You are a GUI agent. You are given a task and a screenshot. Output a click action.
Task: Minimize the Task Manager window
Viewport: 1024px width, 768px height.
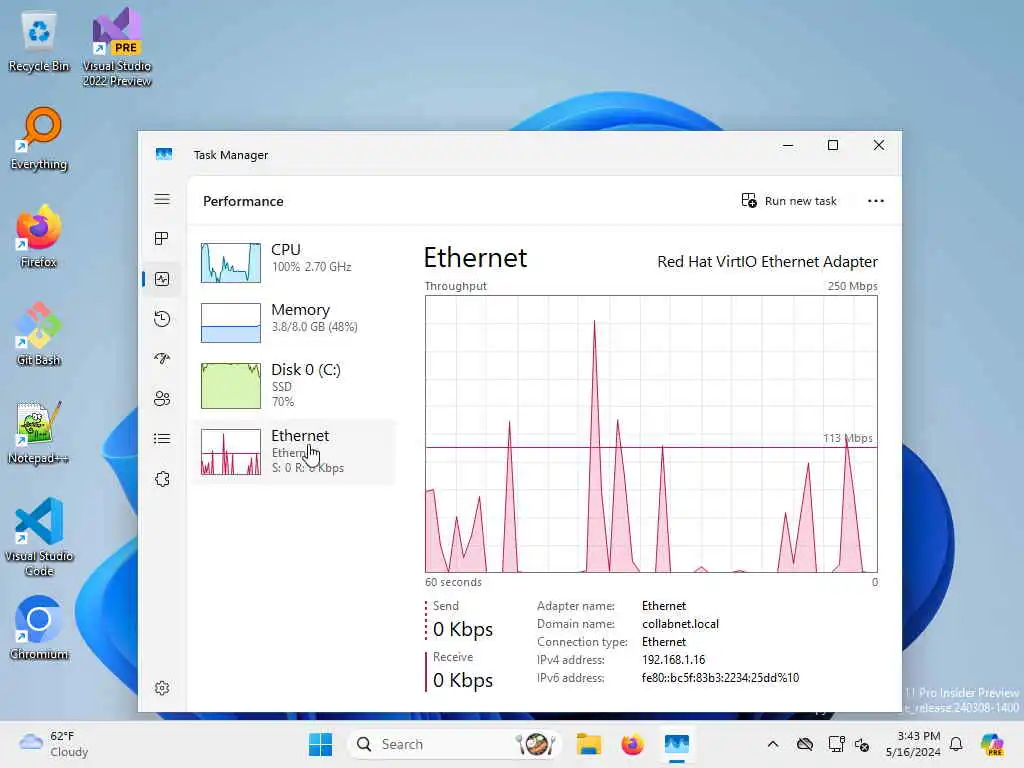(x=788, y=146)
